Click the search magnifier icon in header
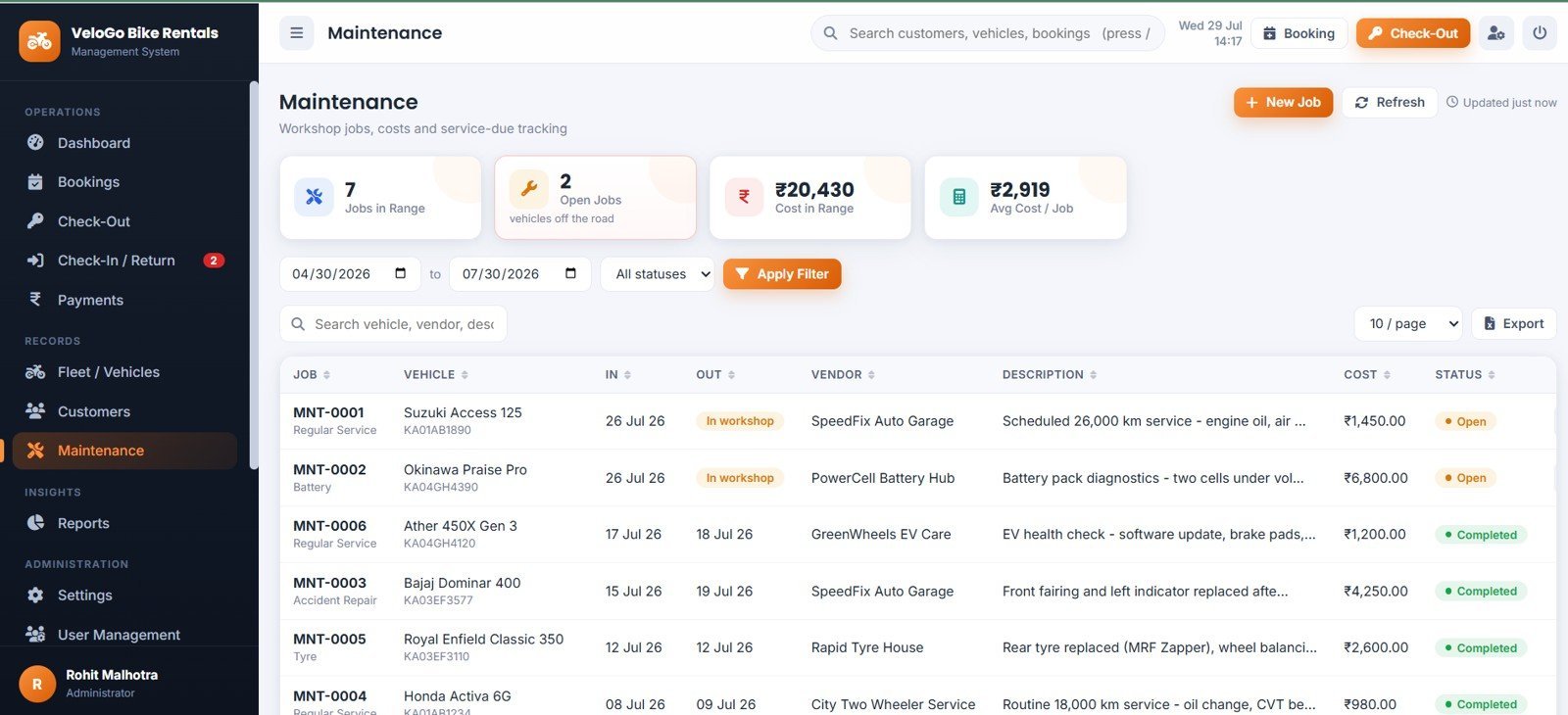Screen dimensions: 1568x715 830,33
